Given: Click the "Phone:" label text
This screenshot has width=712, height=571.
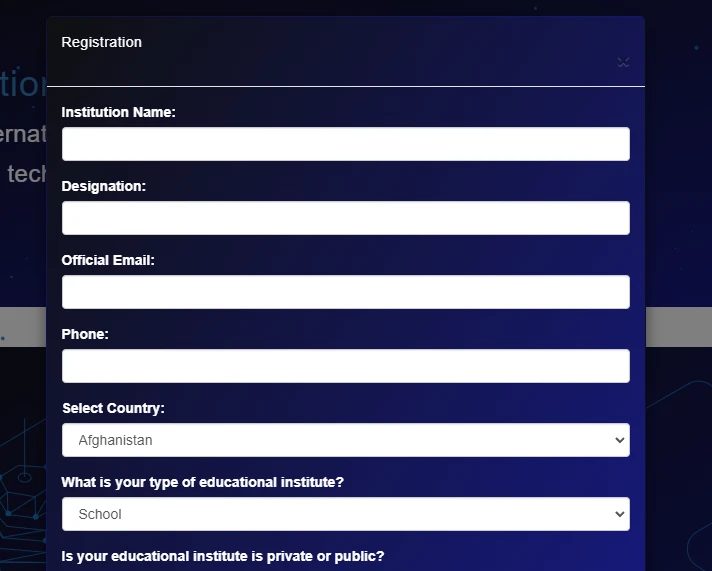Looking at the screenshot, I should (x=85, y=334).
